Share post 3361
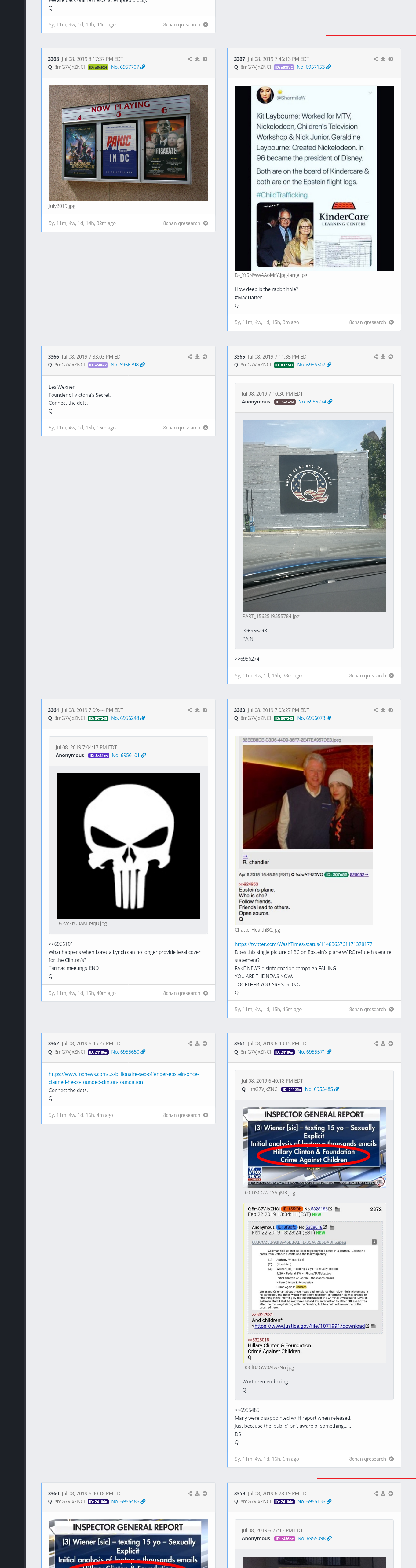This screenshot has height=1568, width=416. [x=376, y=1043]
